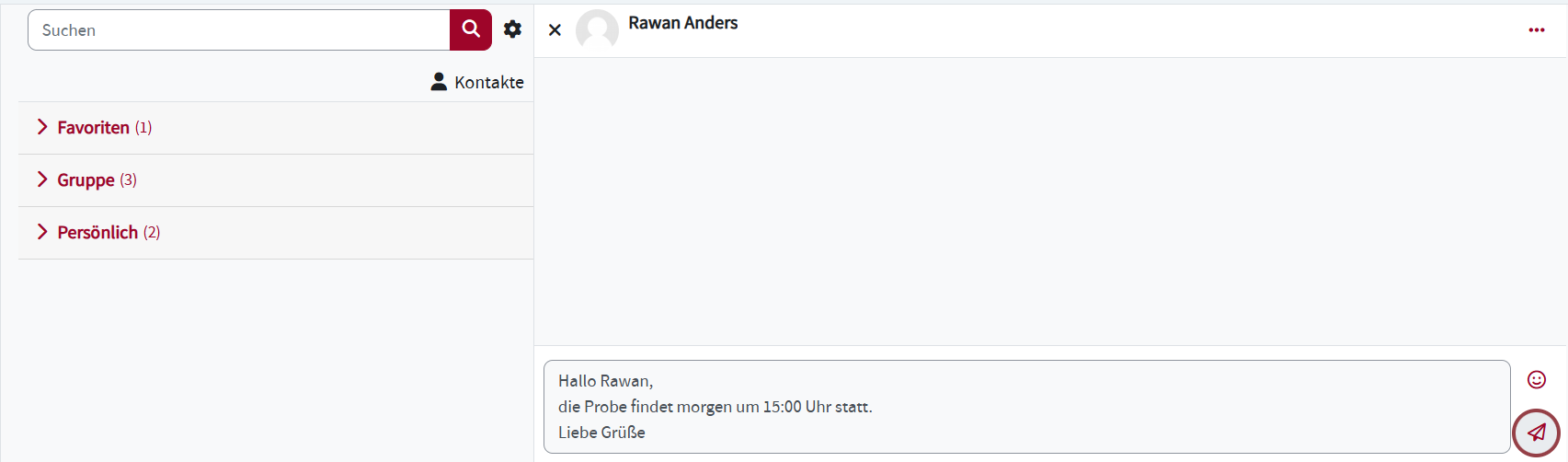Expand the Persönlich section chevron
This screenshot has height=462, width=1568.
click(x=42, y=232)
